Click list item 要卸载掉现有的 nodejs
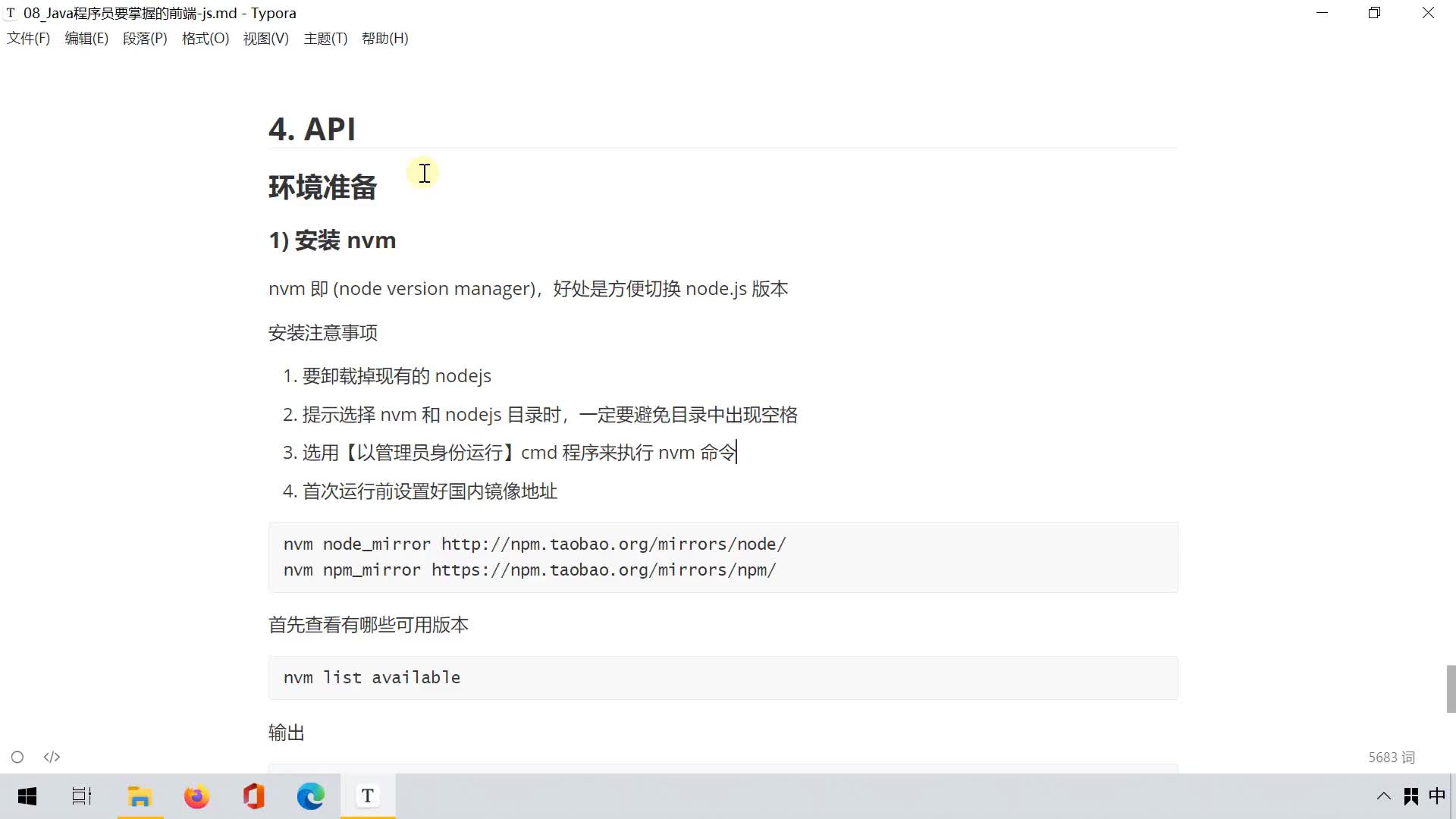1456x819 pixels. click(x=397, y=376)
